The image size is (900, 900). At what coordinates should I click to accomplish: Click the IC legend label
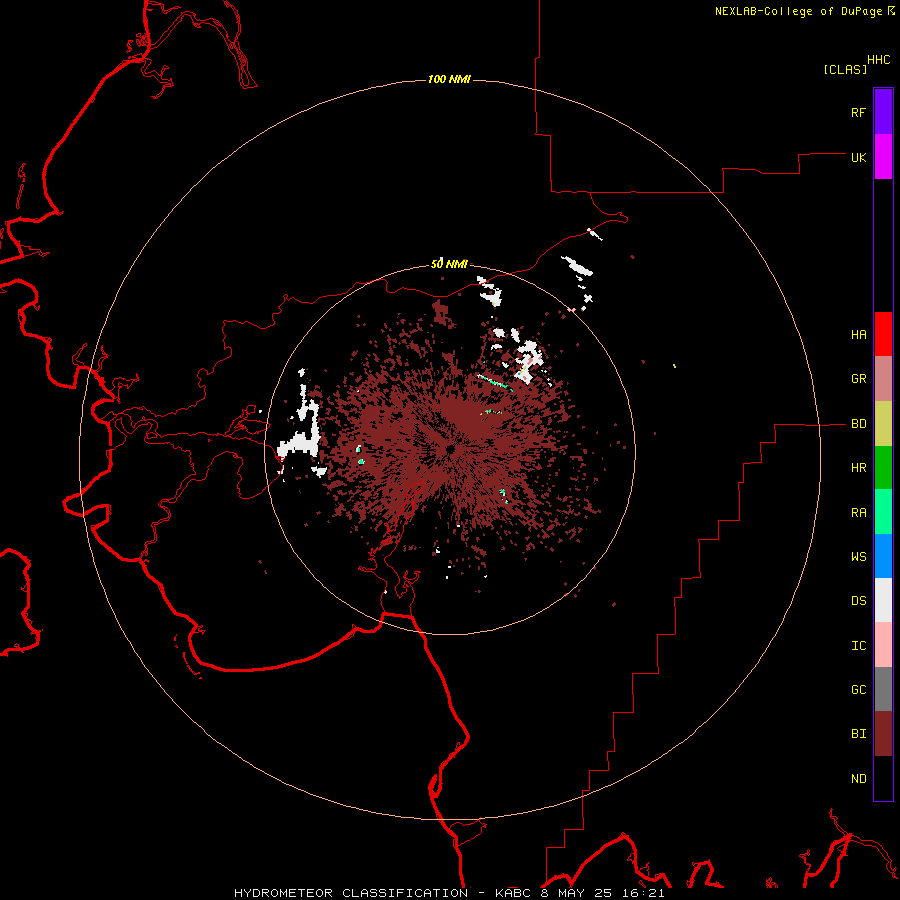(x=859, y=646)
